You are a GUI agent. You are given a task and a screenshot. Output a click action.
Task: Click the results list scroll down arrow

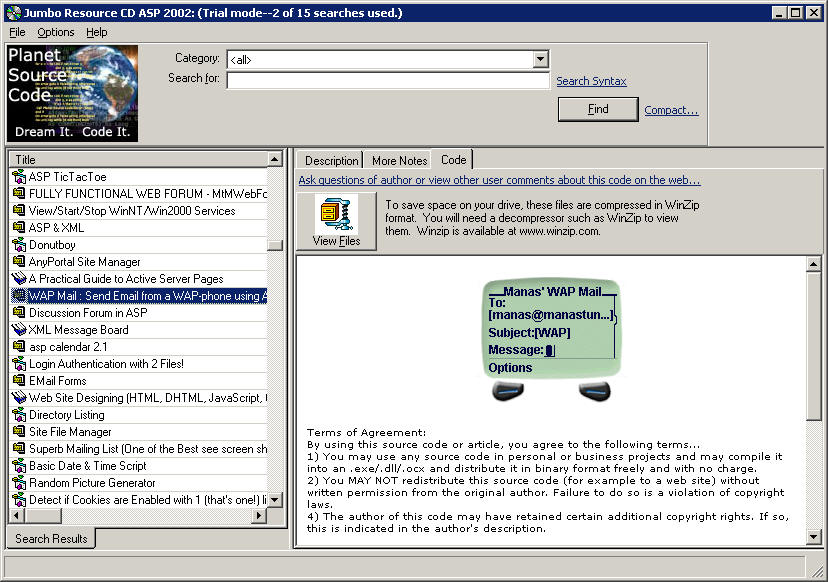(x=275, y=500)
